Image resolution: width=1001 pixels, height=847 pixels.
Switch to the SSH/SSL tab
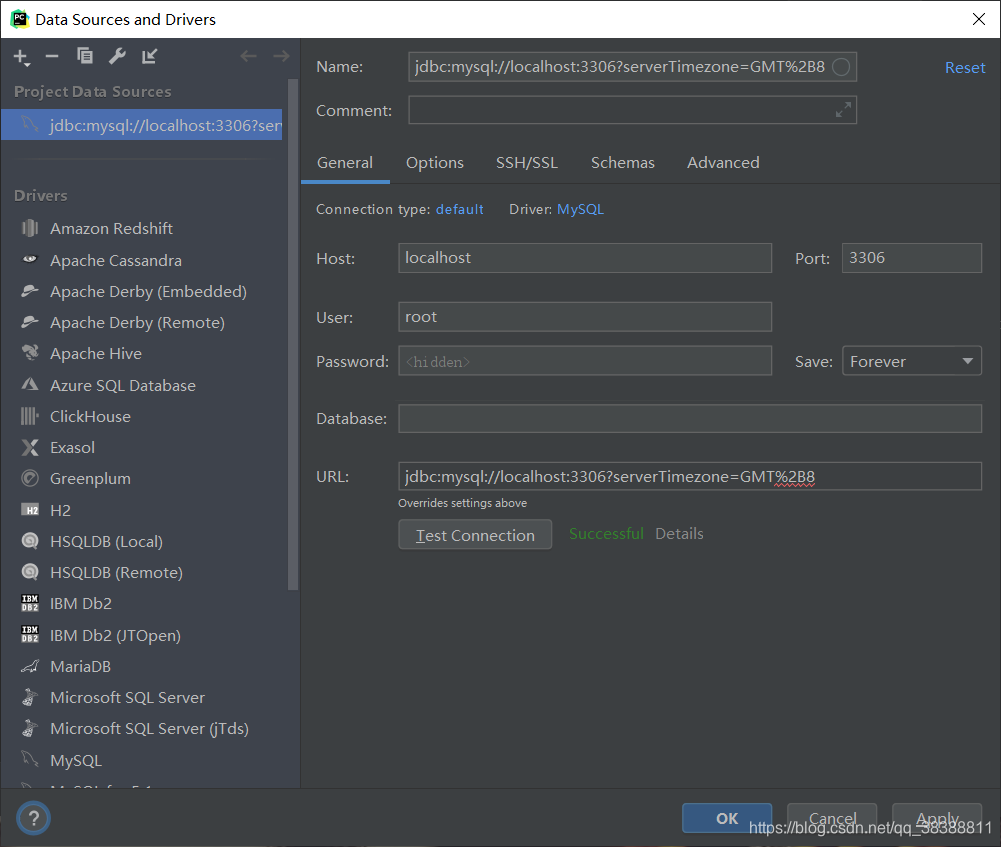[x=527, y=163]
